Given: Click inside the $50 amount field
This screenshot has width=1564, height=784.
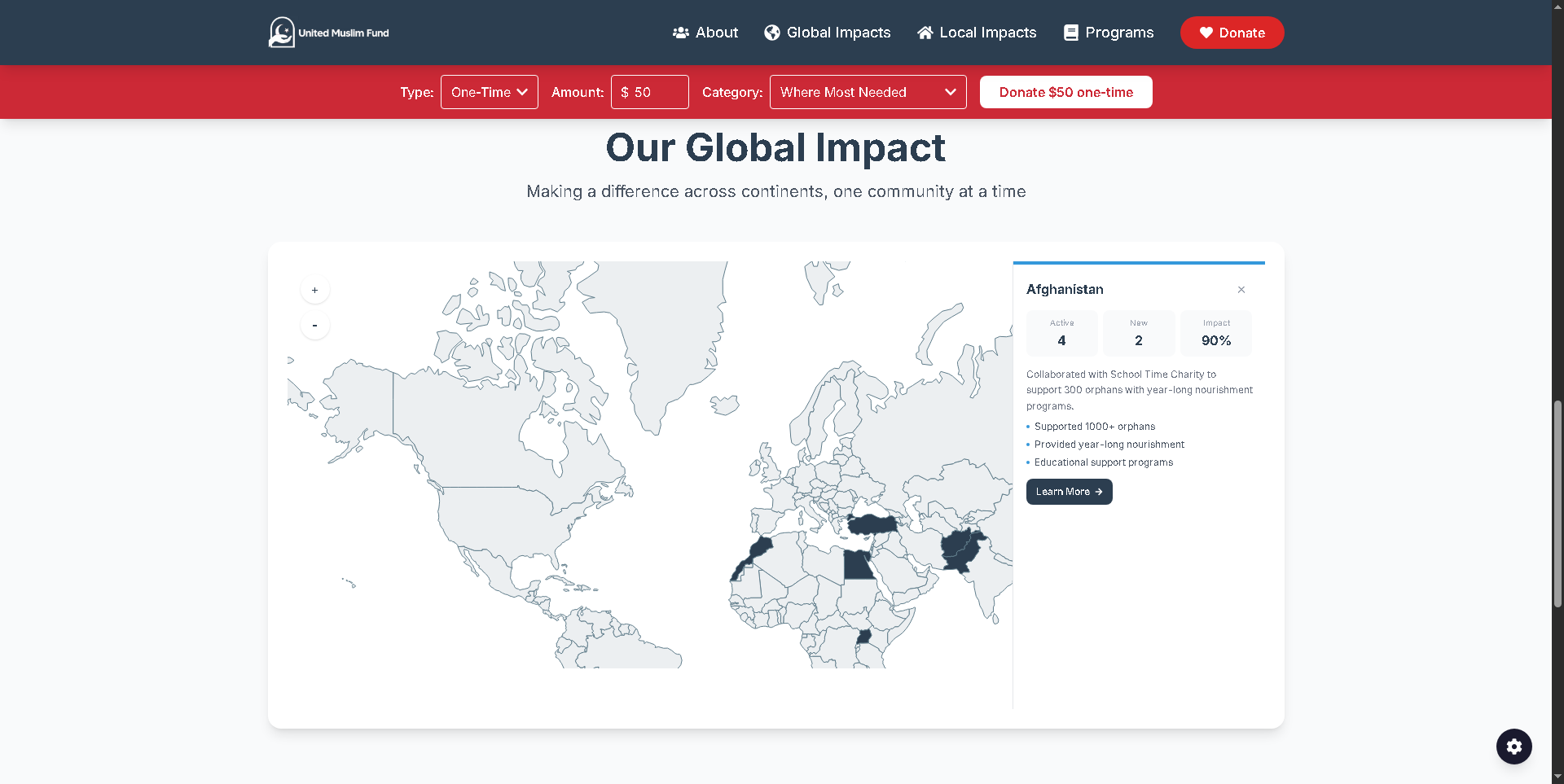Looking at the screenshot, I should coord(650,92).
